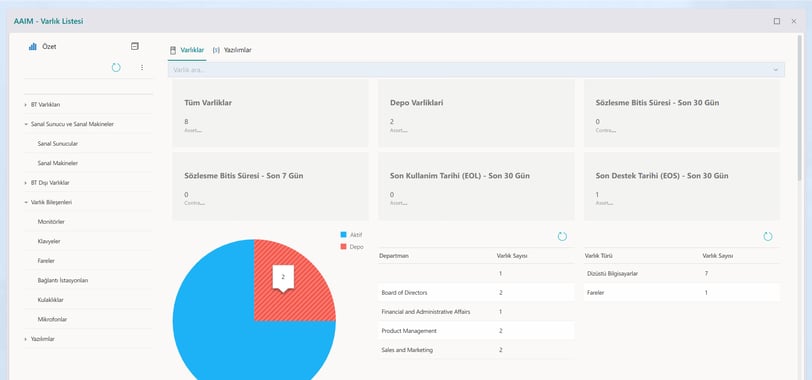812x380 pixels.
Task: Open the Depo Varlıkları summary card
Action: click(x=476, y=113)
